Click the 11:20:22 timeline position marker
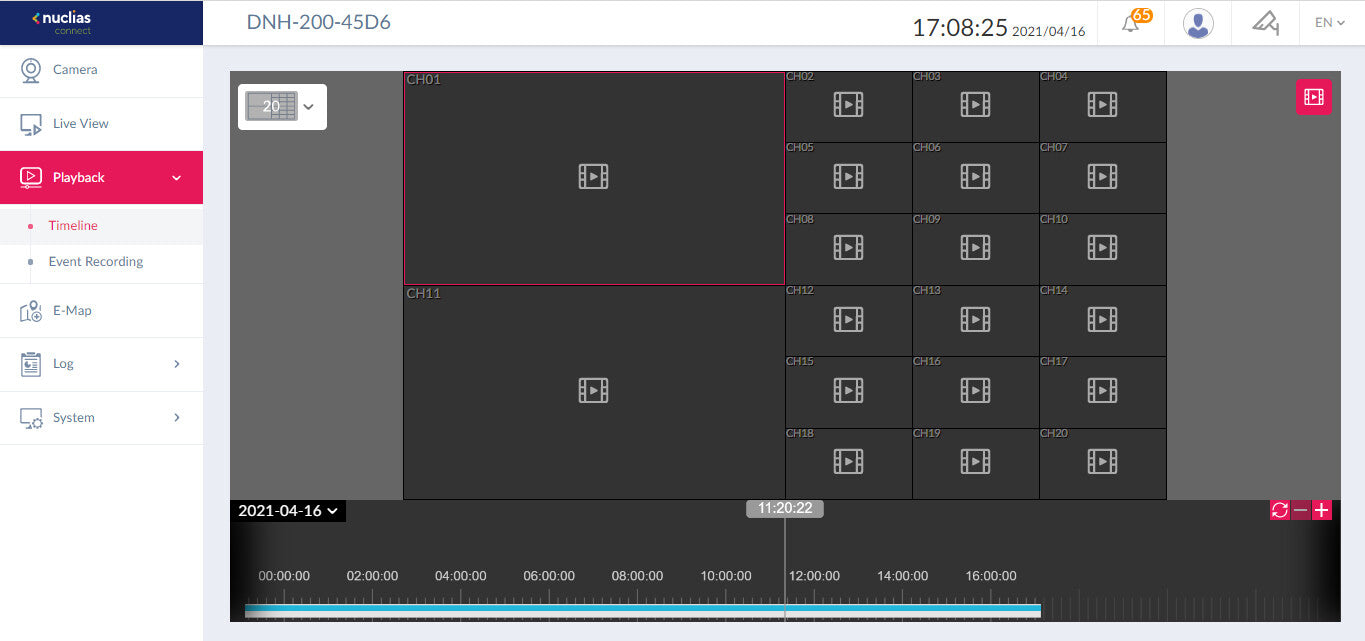Image resolution: width=1365 pixels, height=641 pixels. (x=785, y=508)
